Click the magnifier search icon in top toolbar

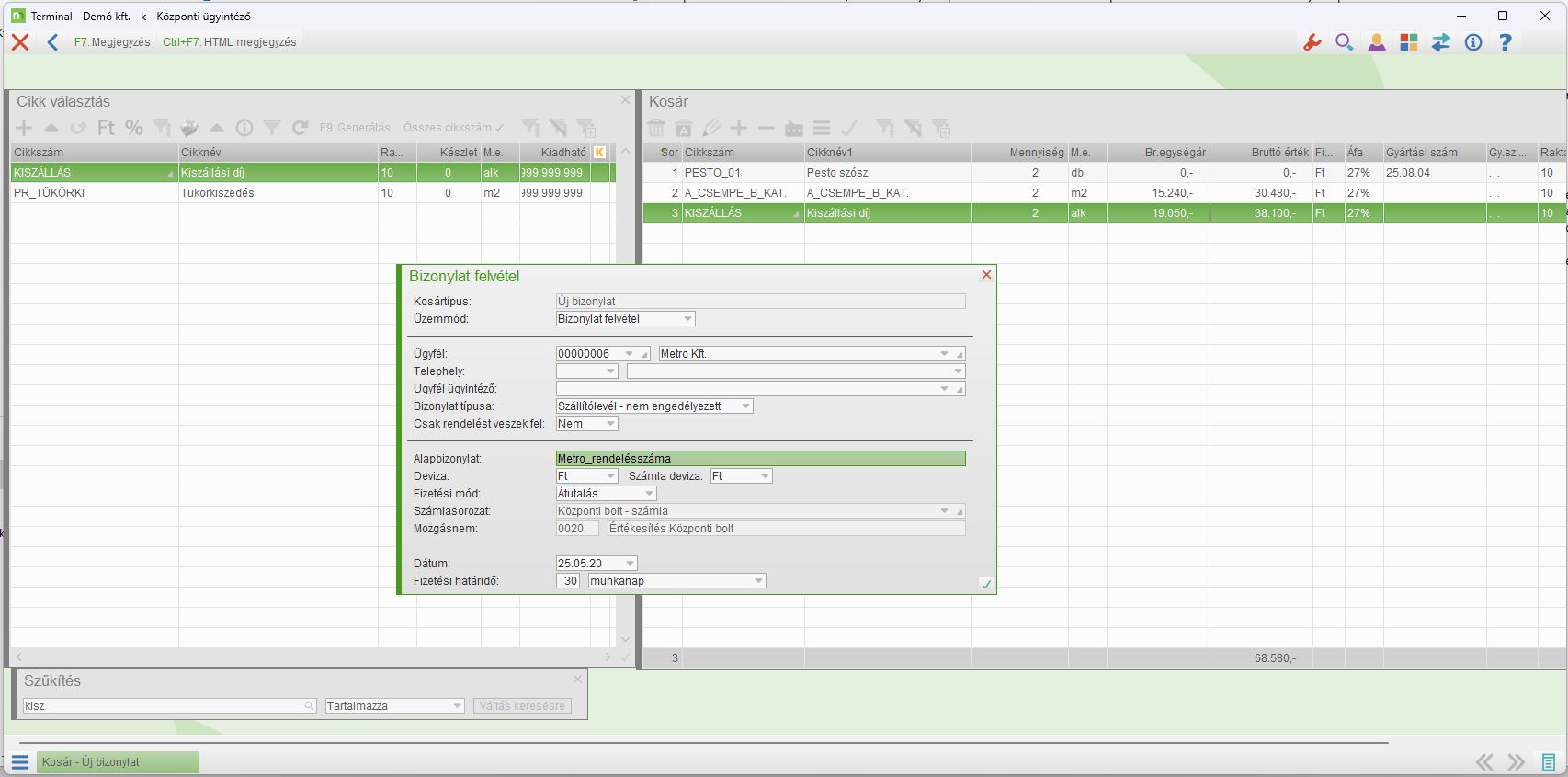coord(1344,42)
